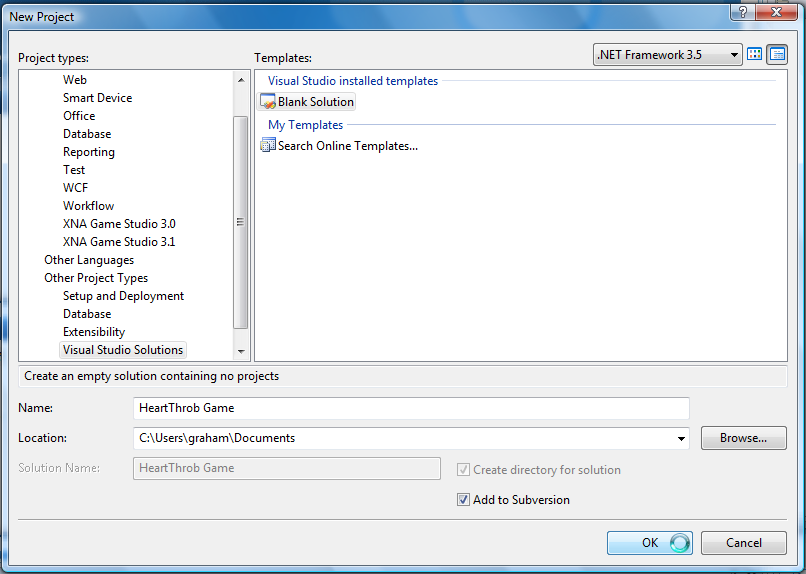Click the project types scrollbar thumb

click(241, 222)
